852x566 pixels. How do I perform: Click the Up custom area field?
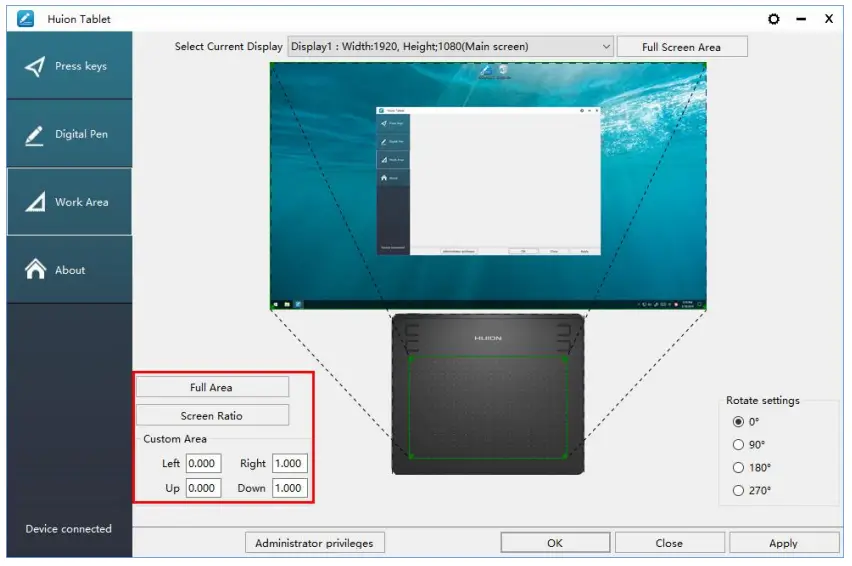coord(203,488)
